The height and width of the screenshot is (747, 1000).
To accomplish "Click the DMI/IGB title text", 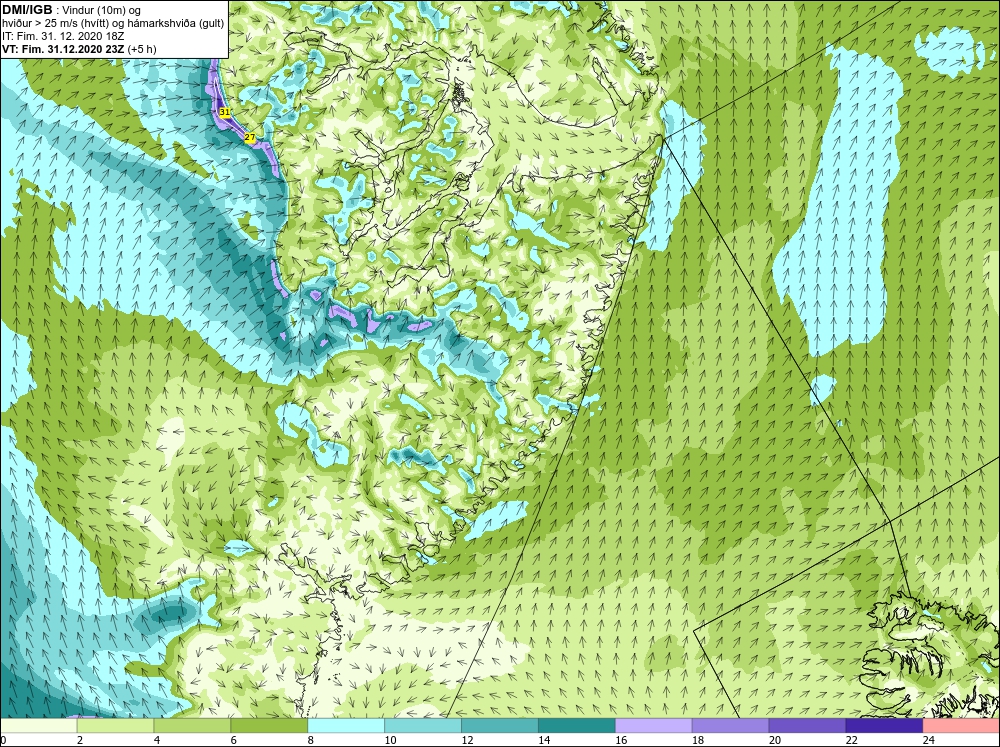I will click(x=27, y=10).
